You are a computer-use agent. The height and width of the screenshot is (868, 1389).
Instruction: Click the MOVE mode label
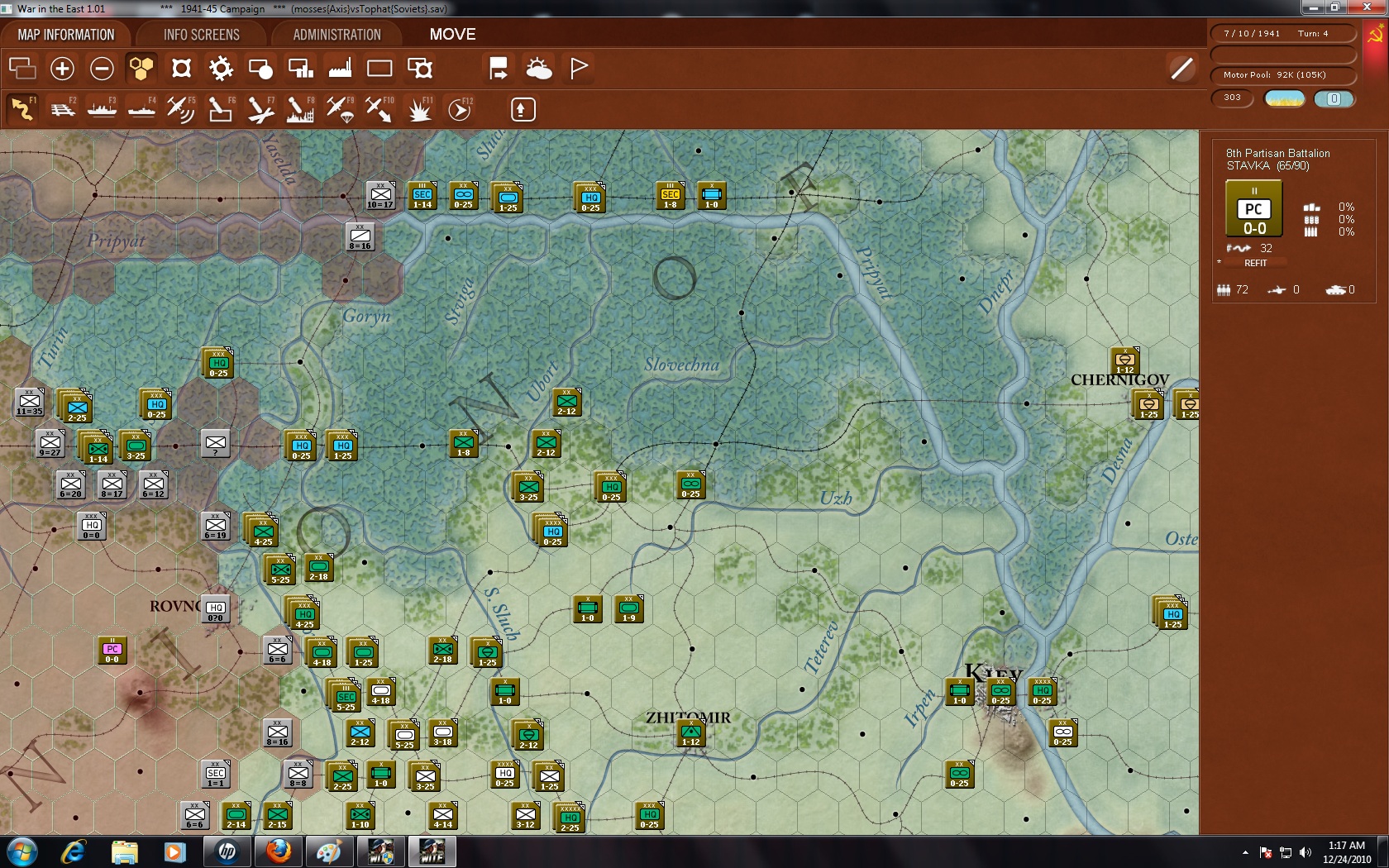452,35
